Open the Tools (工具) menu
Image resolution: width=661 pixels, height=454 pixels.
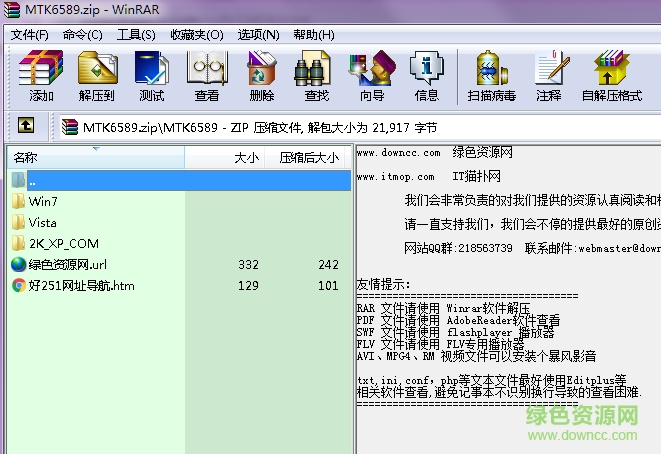(136, 35)
